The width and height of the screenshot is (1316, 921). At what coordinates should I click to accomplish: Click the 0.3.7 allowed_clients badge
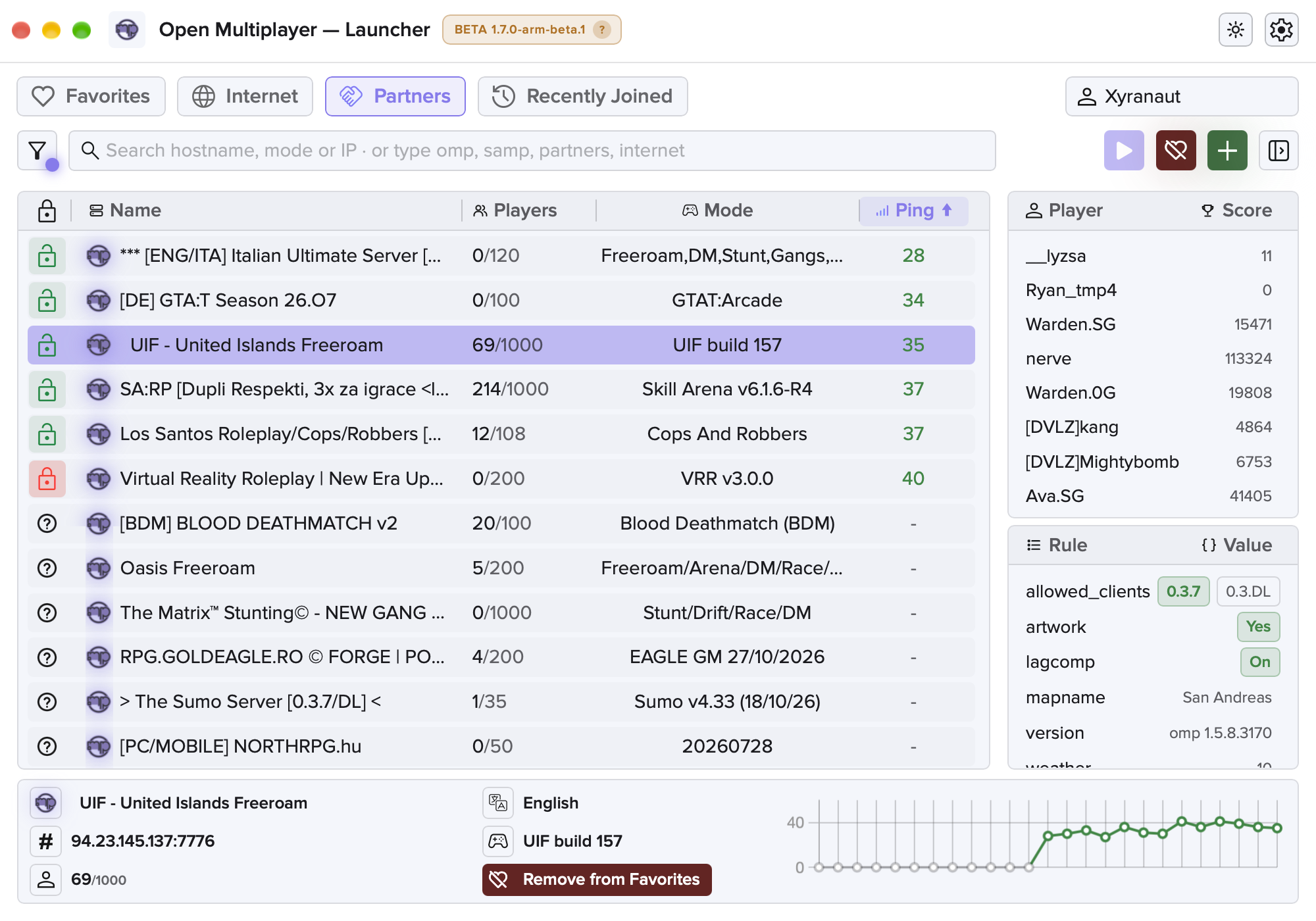pyautogui.click(x=1183, y=591)
